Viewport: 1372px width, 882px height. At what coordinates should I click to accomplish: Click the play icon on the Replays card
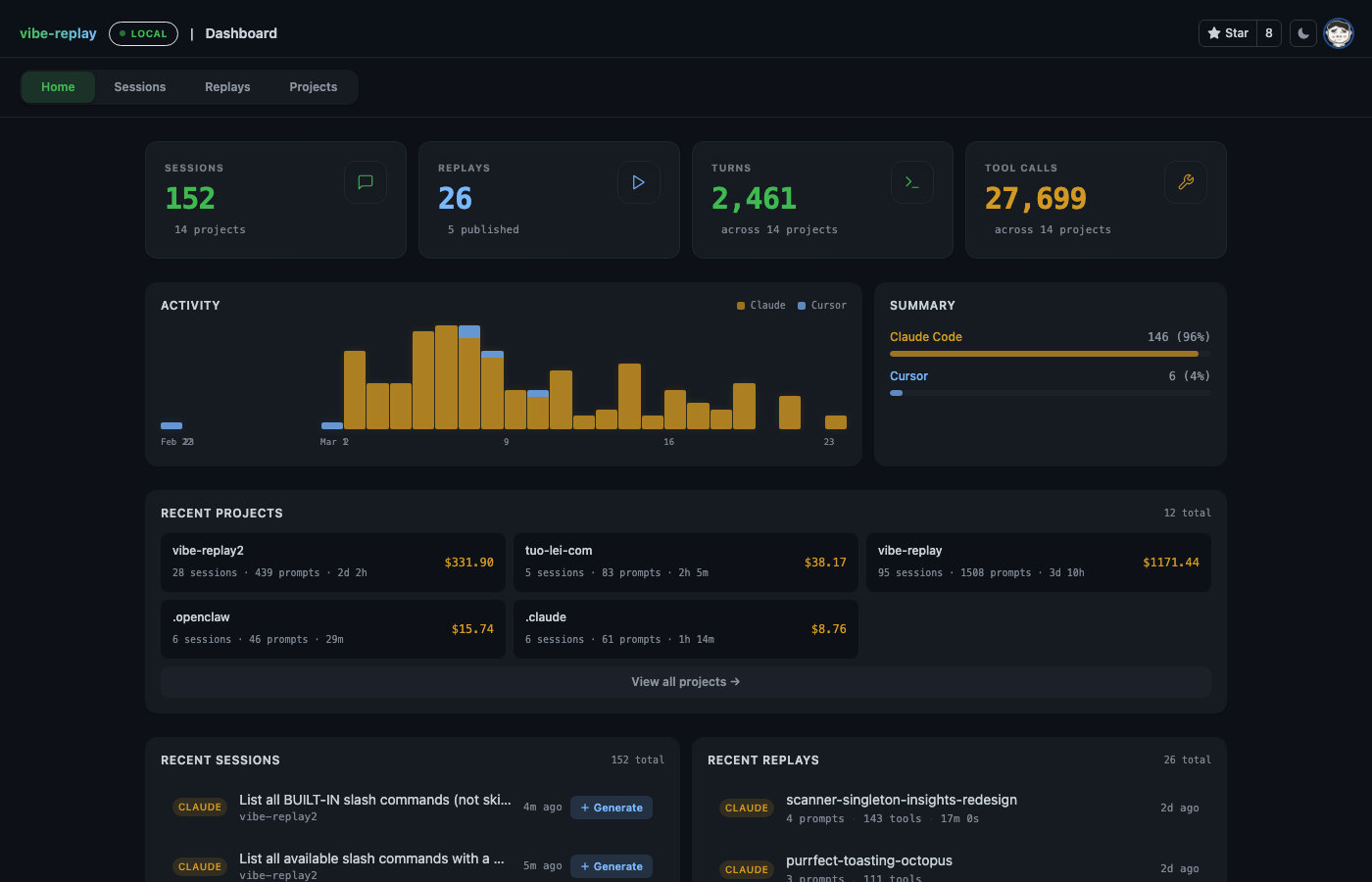[x=638, y=182]
